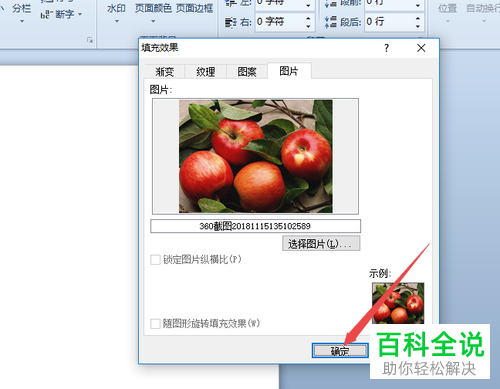Switch to the 渐变 tab
The image size is (500, 389).
pos(165,71)
